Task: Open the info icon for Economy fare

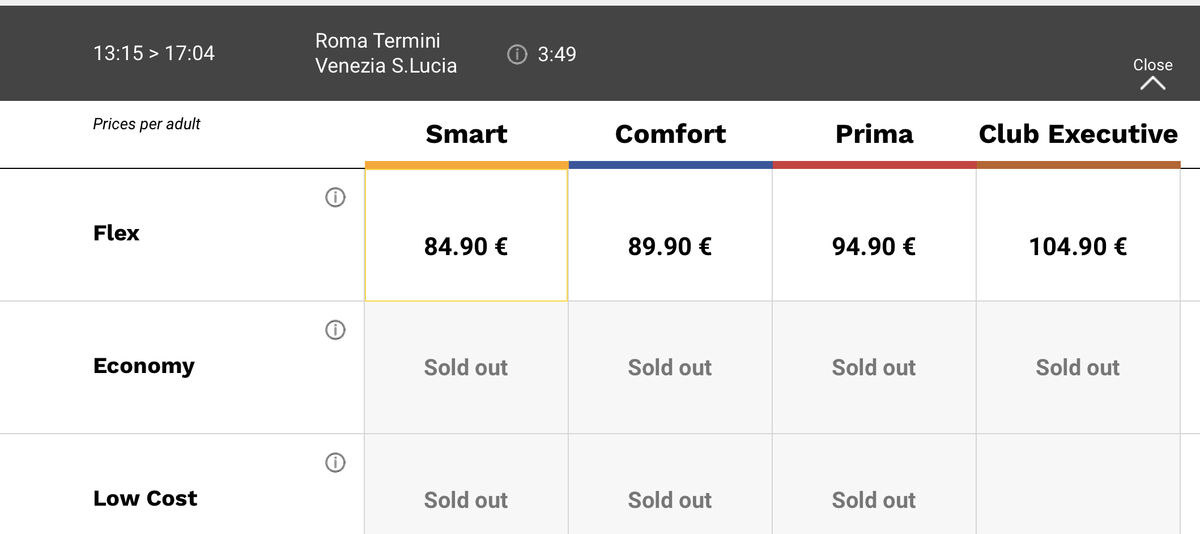Action: click(x=336, y=329)
